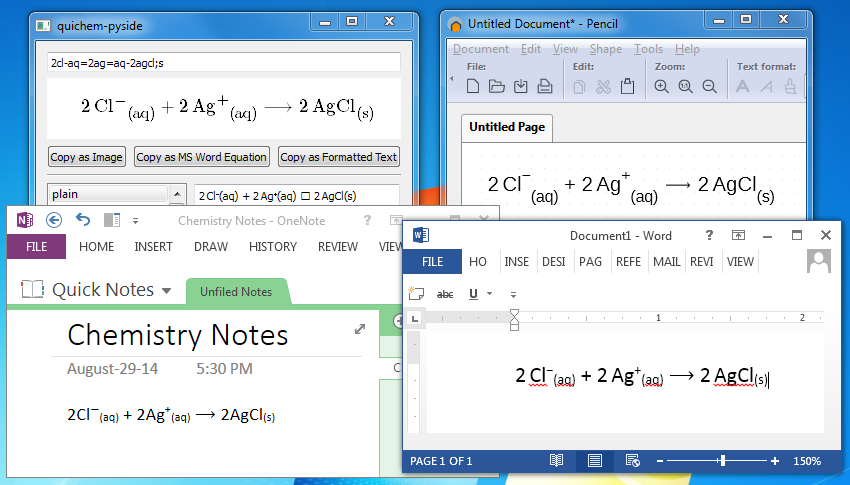Zoom out using Pencil's magnifier minus icon

point(709,86)
